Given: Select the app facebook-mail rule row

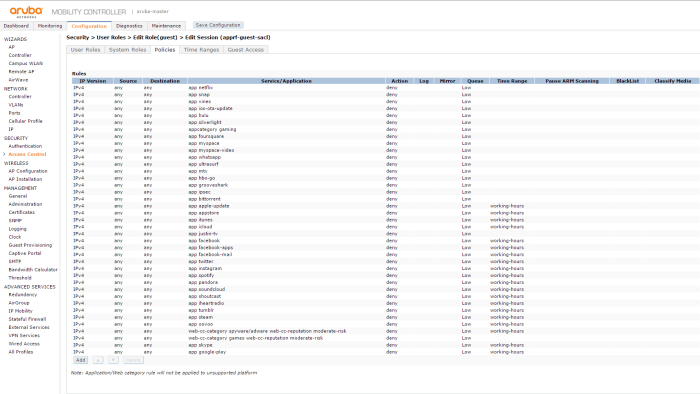Looking at the screenshot, I should point(385,254).
